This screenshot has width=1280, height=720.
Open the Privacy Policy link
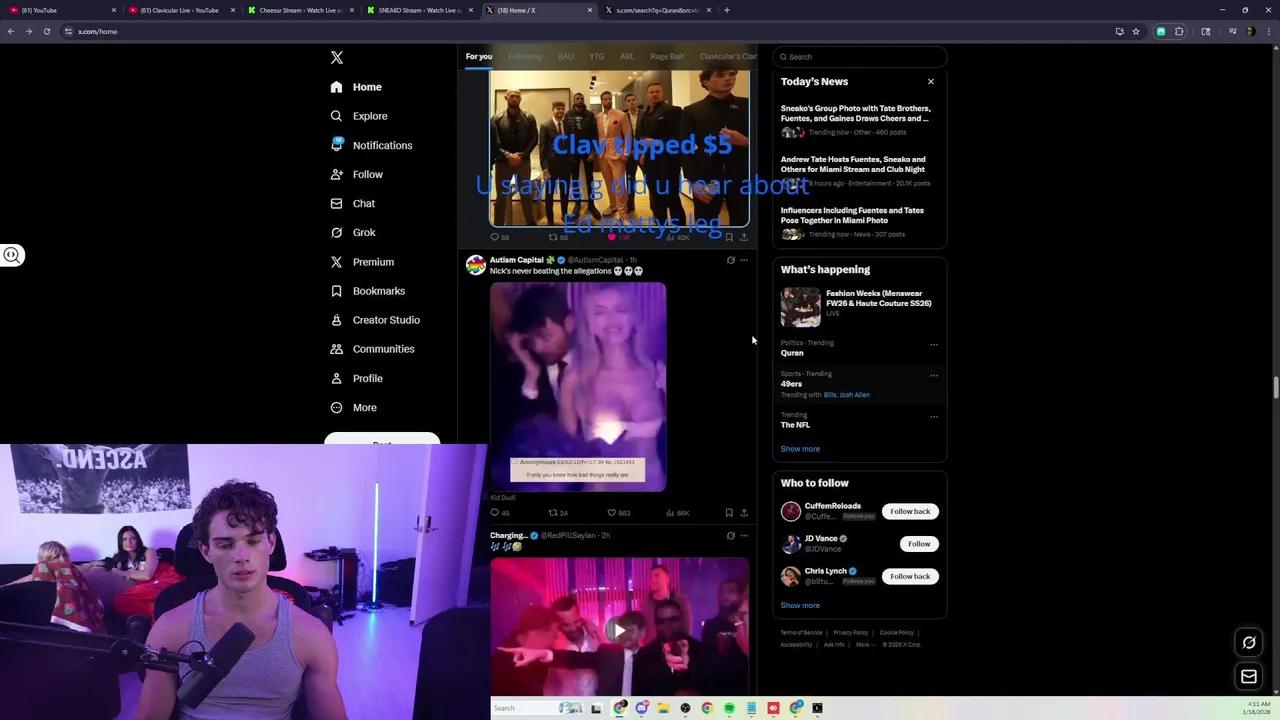coord(851,633)
